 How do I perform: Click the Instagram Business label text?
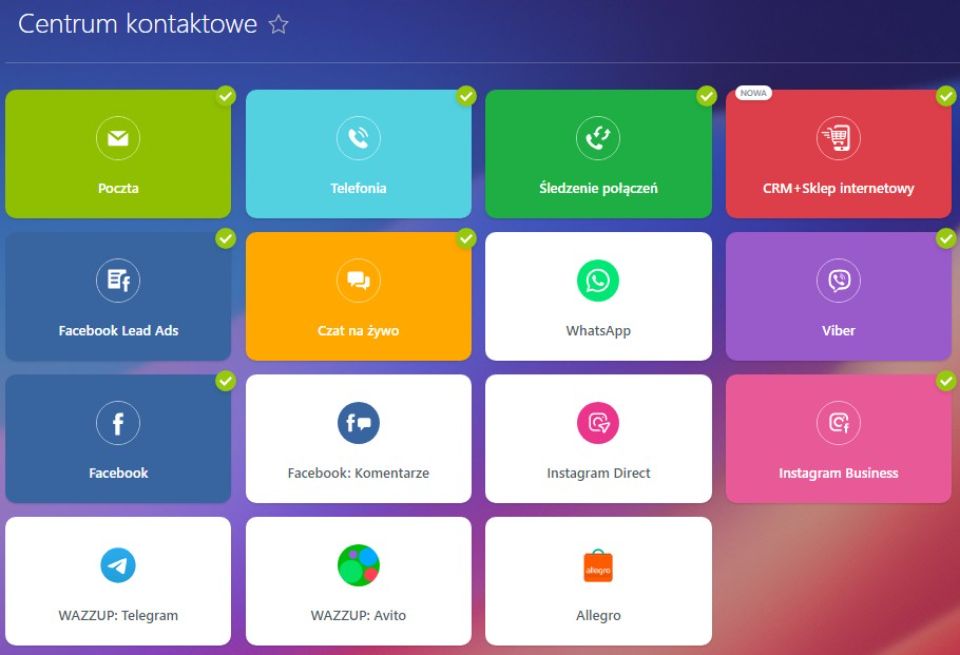(838, 473)
